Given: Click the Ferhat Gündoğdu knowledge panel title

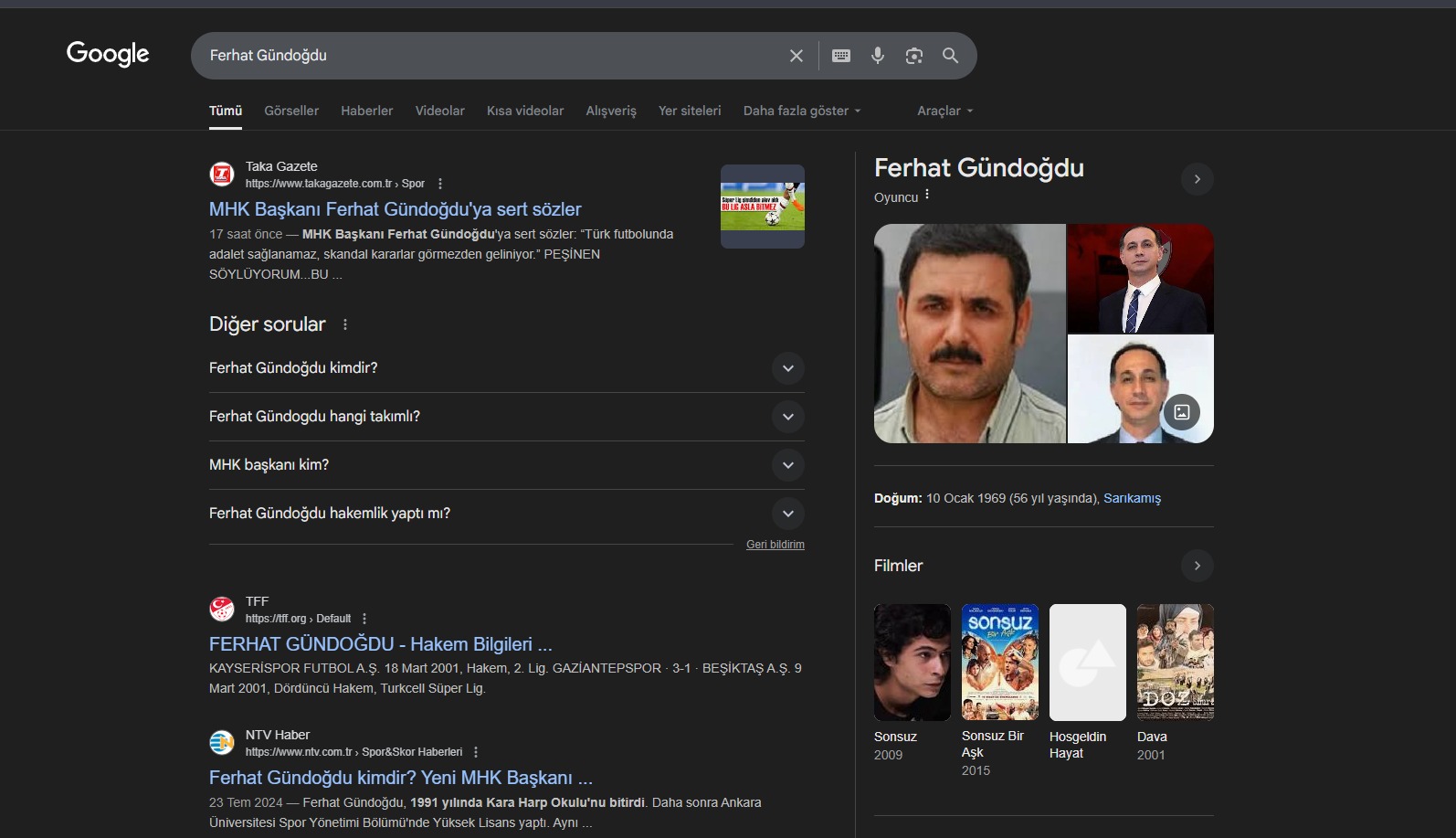Looking at the screenshot, I should 979,168.
